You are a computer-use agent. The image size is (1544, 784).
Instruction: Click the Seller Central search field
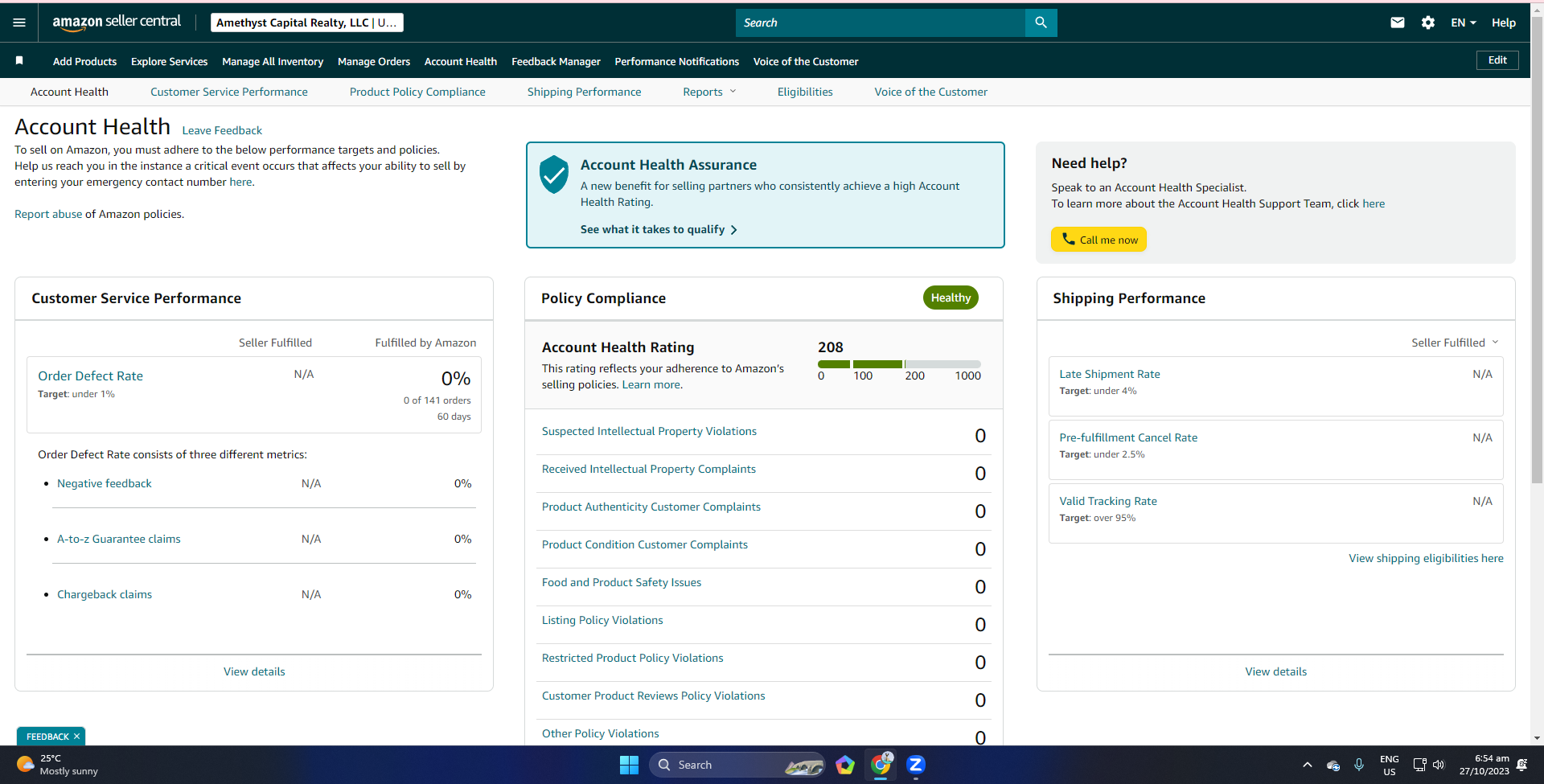881,23
